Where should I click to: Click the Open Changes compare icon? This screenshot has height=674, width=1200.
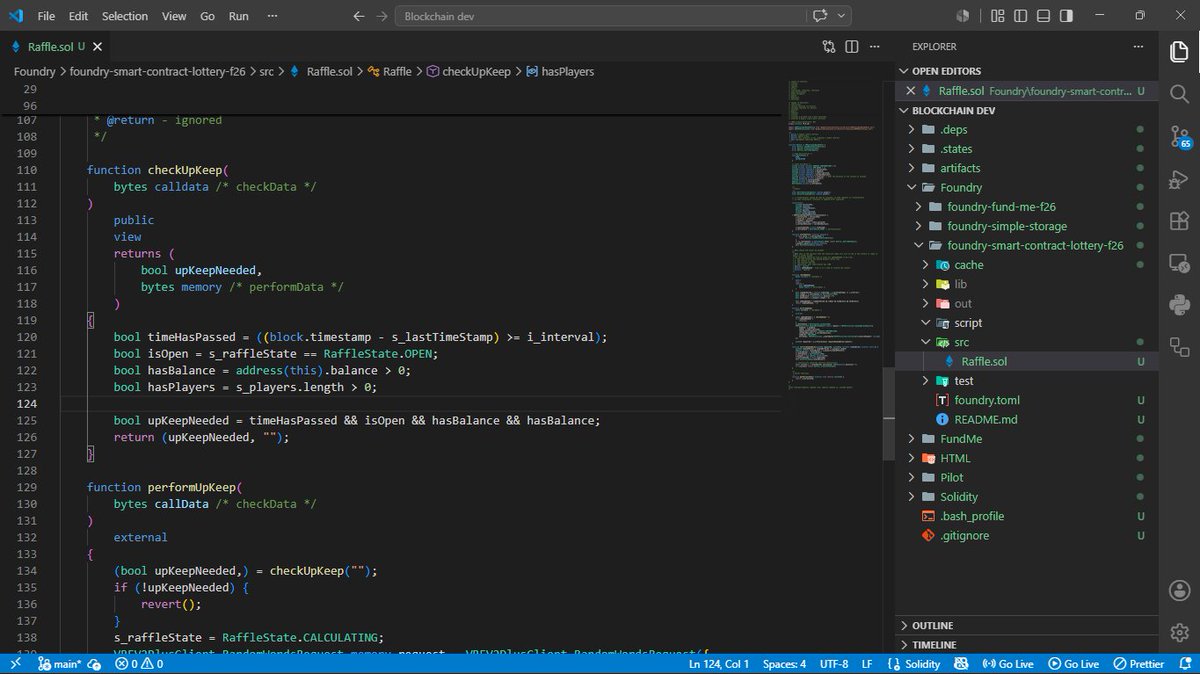pos(829,46)
